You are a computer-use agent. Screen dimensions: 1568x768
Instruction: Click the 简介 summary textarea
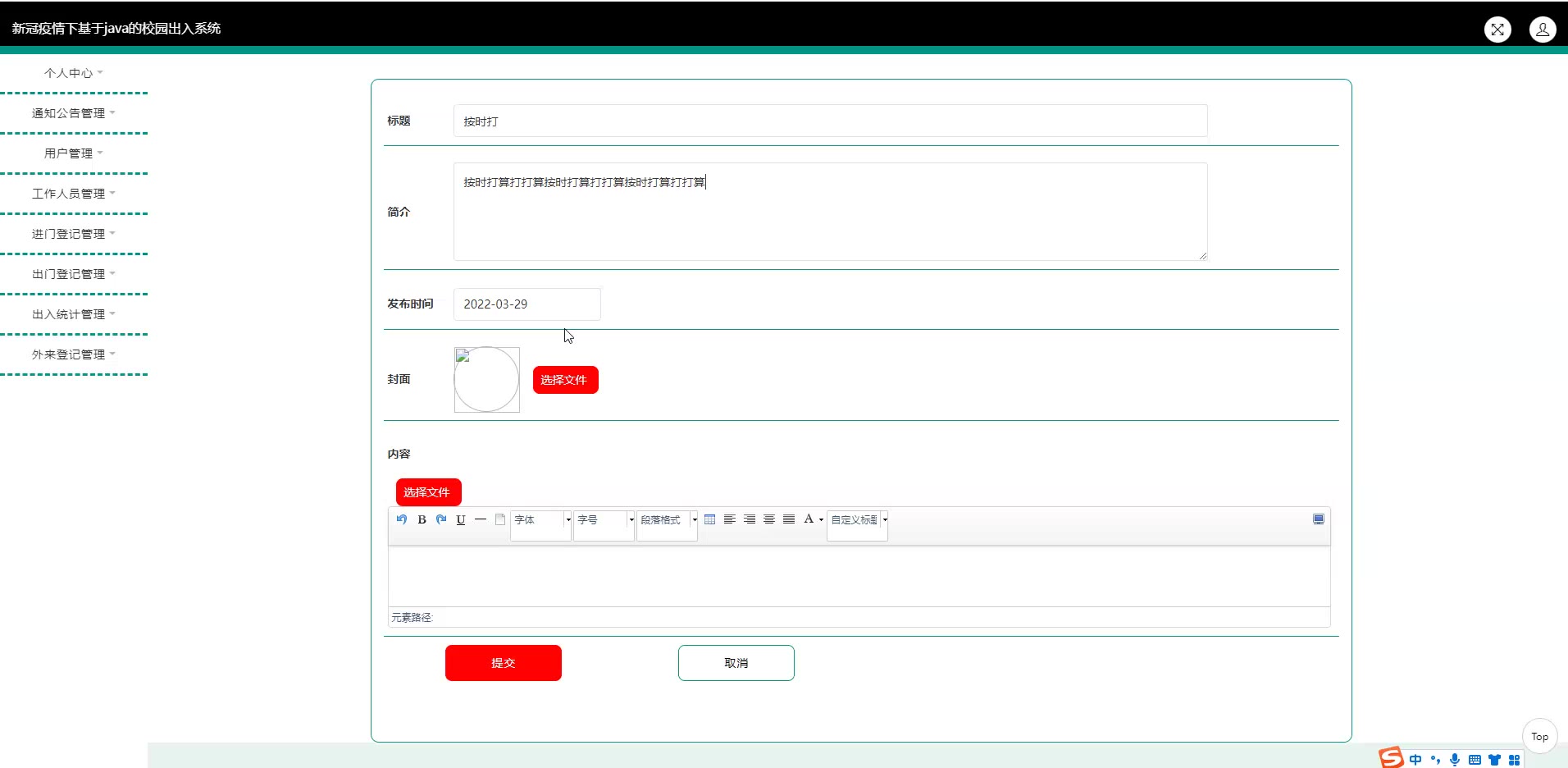(830, 212)
